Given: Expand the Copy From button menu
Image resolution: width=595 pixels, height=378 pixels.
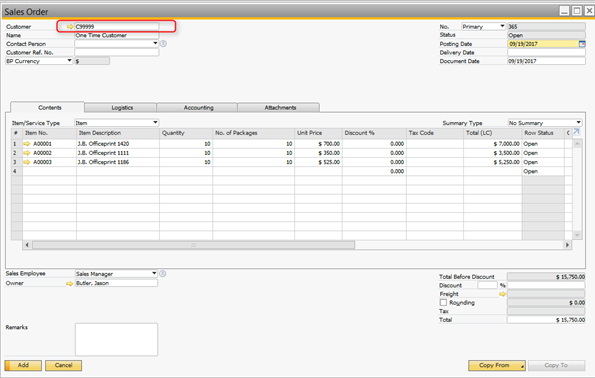Looking at the screenshot, I should coord(522,366).
